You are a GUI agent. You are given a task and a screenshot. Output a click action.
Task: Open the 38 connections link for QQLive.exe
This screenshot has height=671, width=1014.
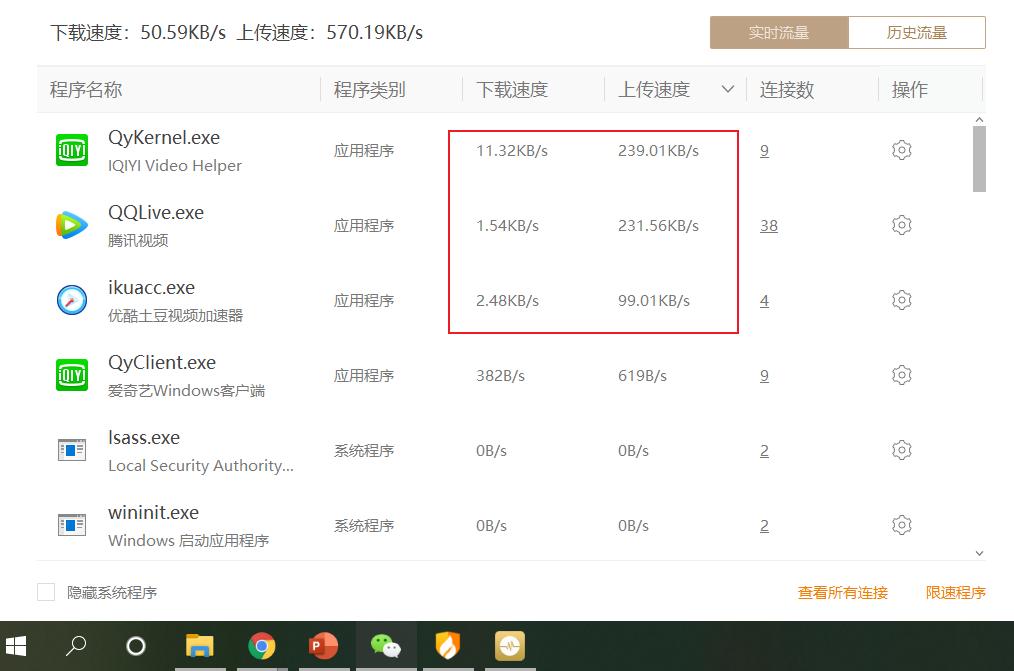tap(768, 225)
